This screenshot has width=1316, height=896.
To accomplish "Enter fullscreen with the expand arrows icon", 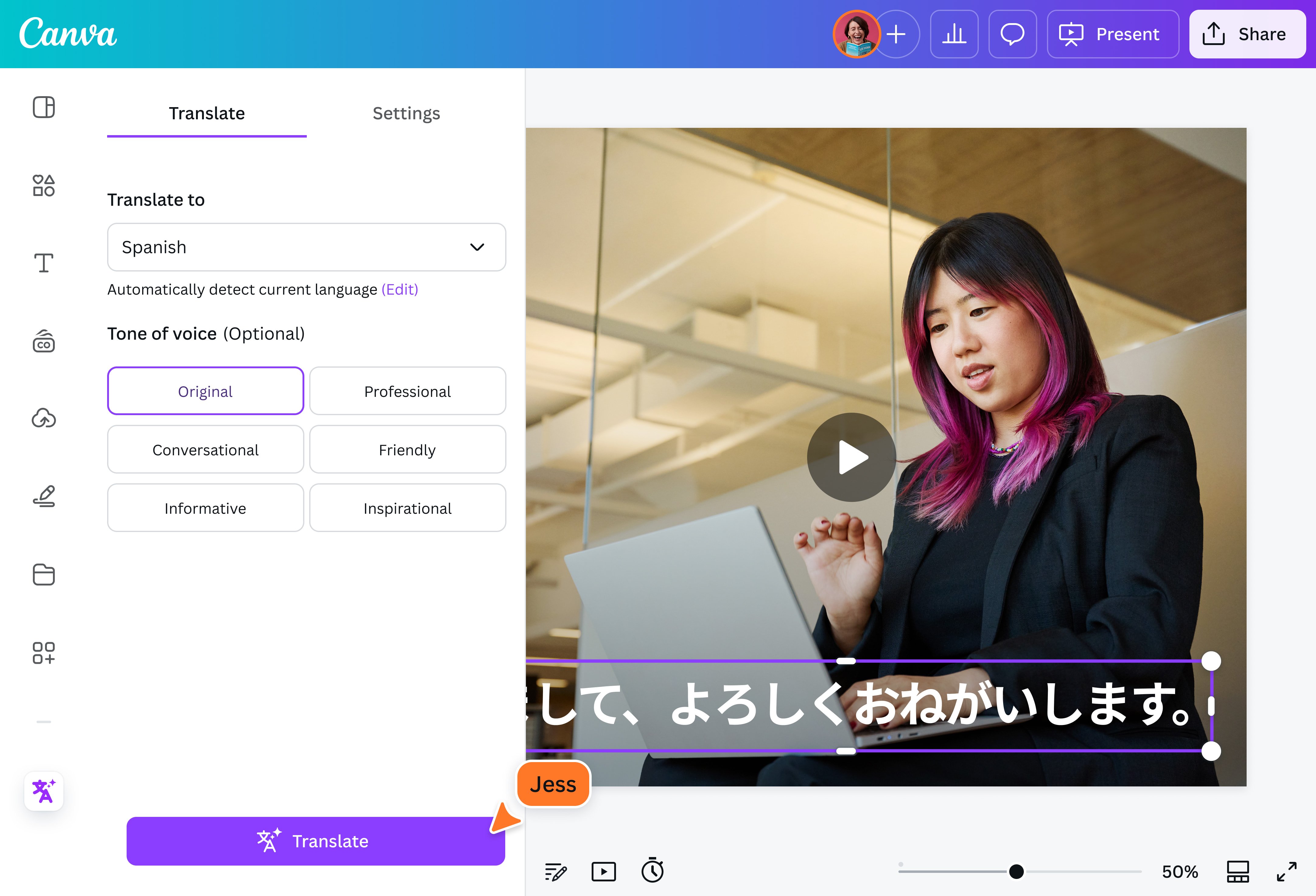I will tap(1288, 871).
